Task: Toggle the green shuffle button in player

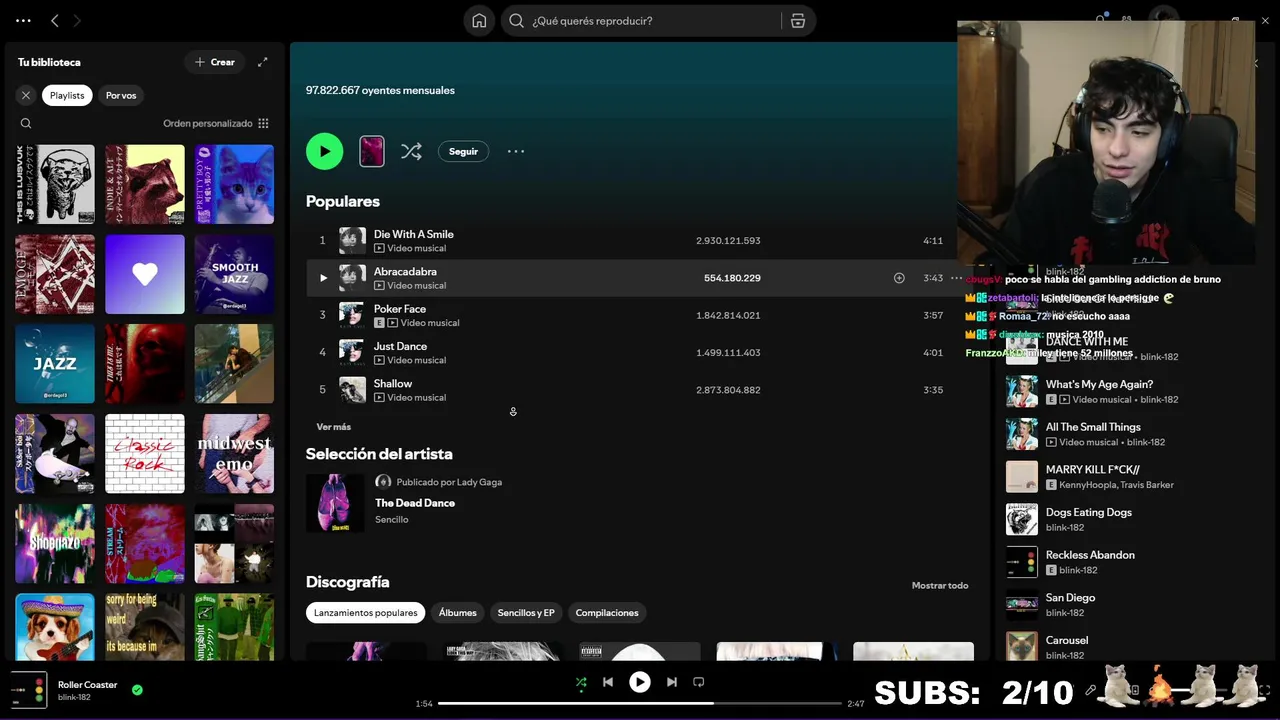Action: tap(581, 683)
